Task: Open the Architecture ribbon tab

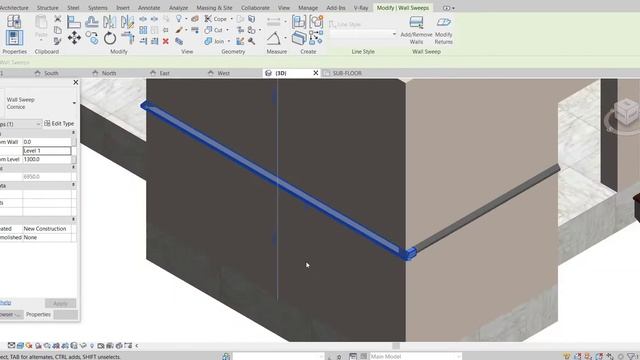Action: click(x=14, y=8)
